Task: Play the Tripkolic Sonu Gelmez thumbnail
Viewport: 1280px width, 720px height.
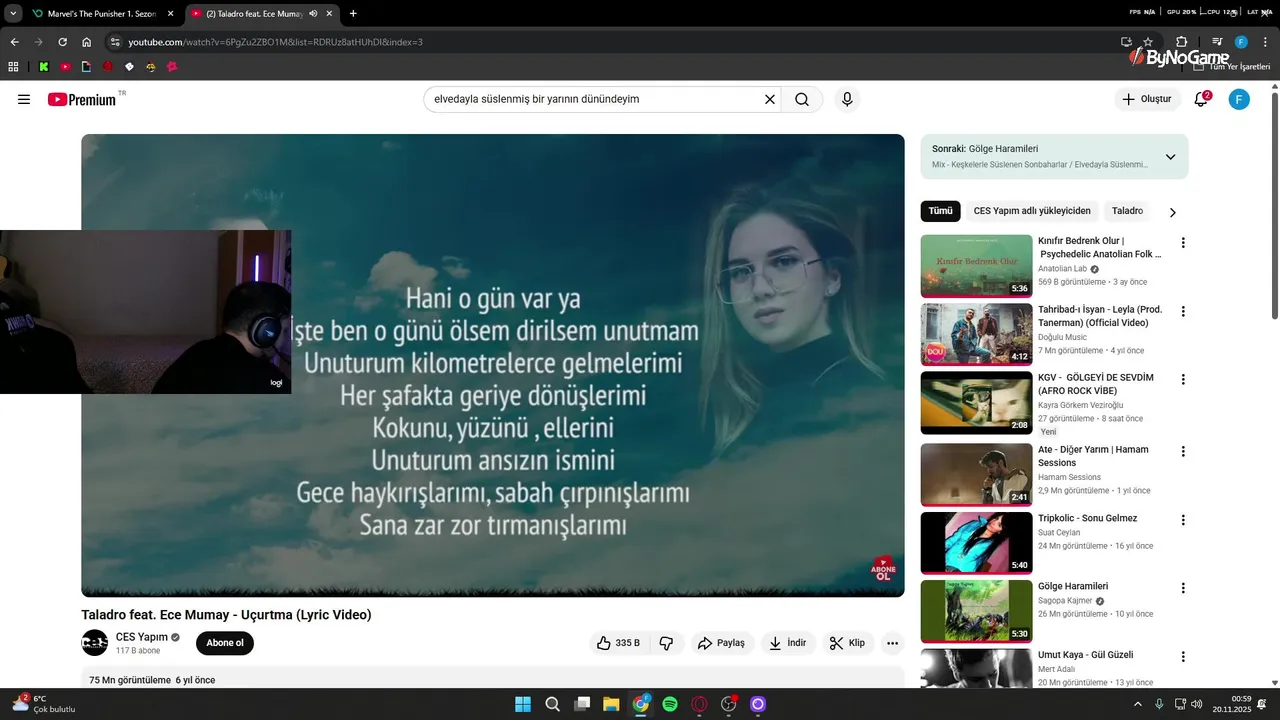Action: [x=976, y=543]
